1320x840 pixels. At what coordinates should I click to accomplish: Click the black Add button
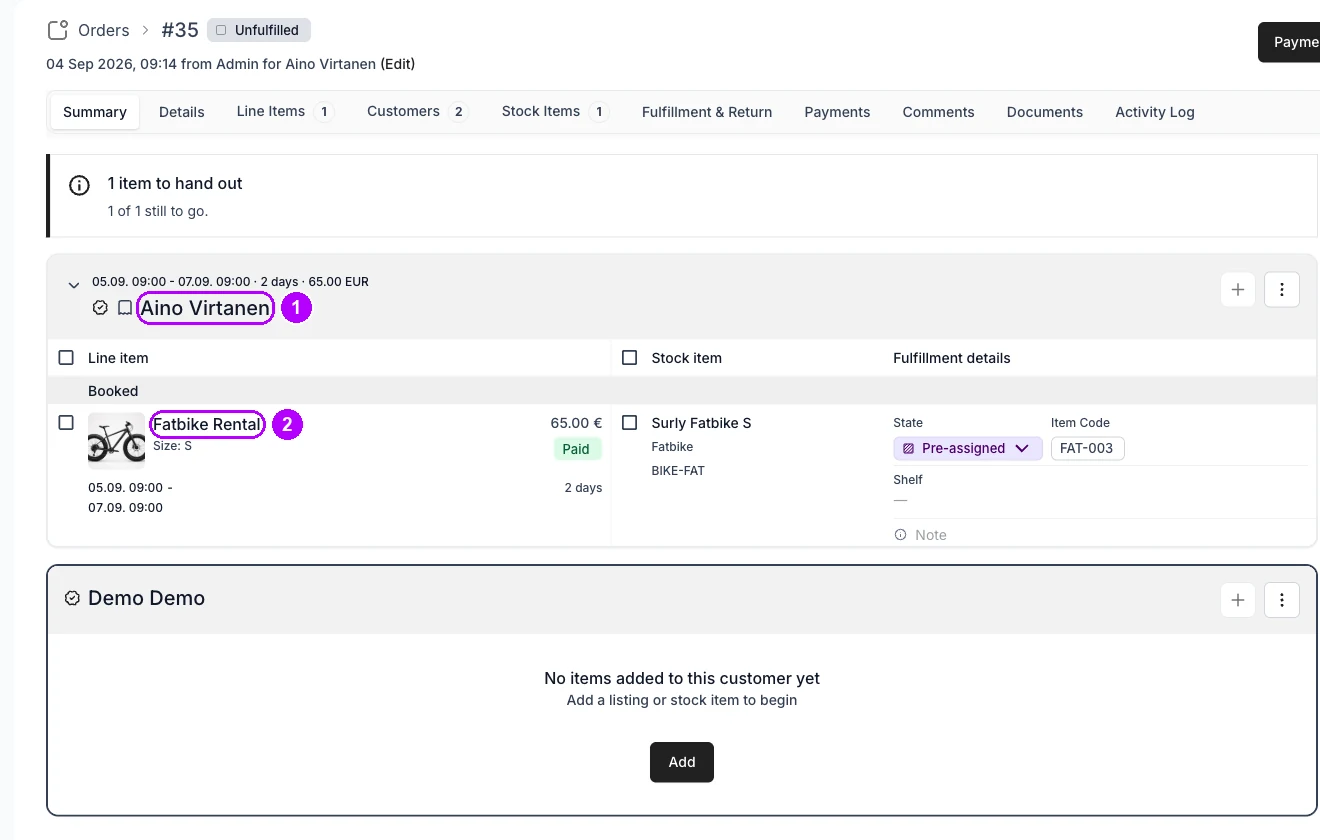[x=682, y=762]
